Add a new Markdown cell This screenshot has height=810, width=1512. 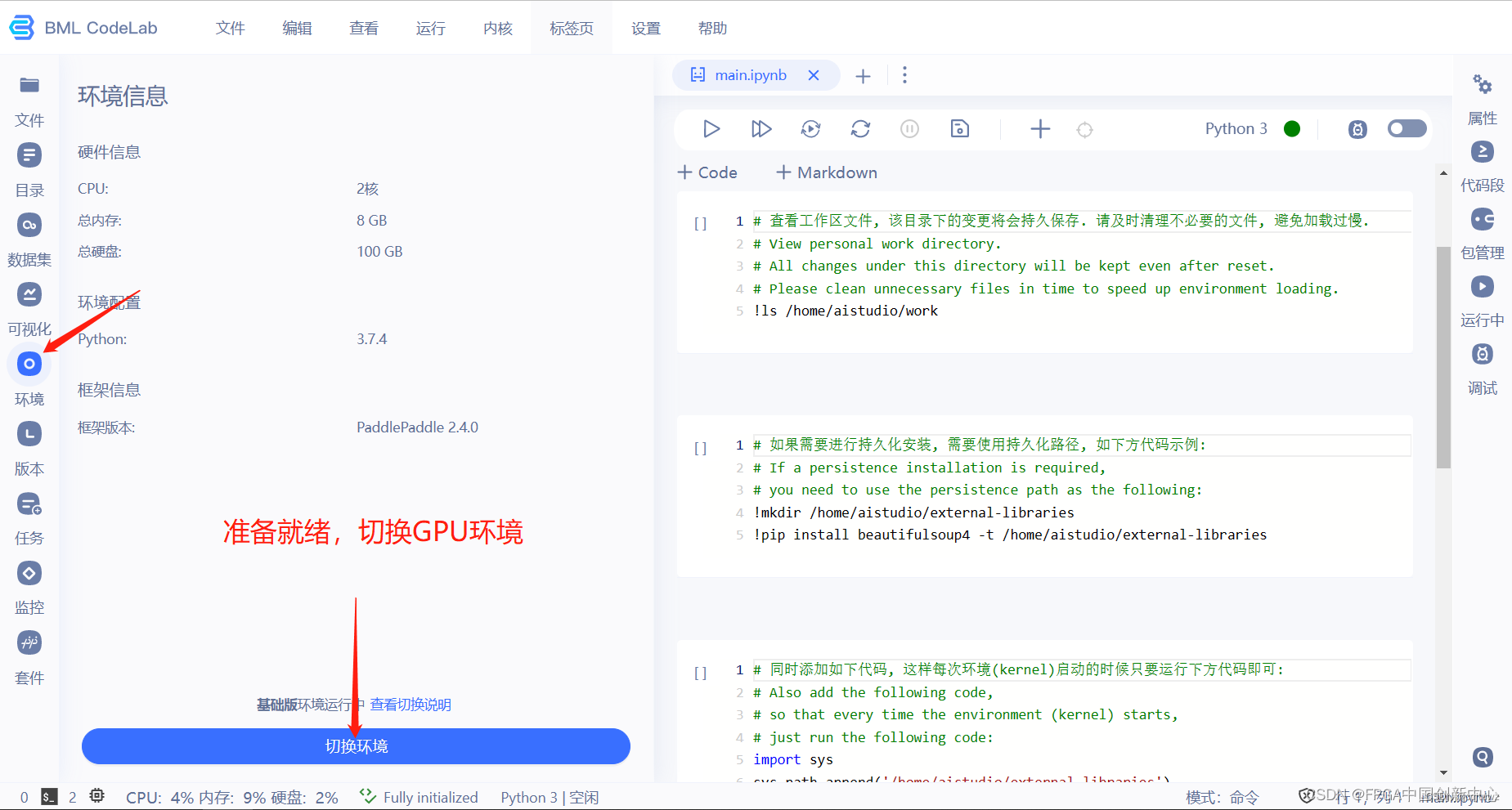click(x=827, y=172)
